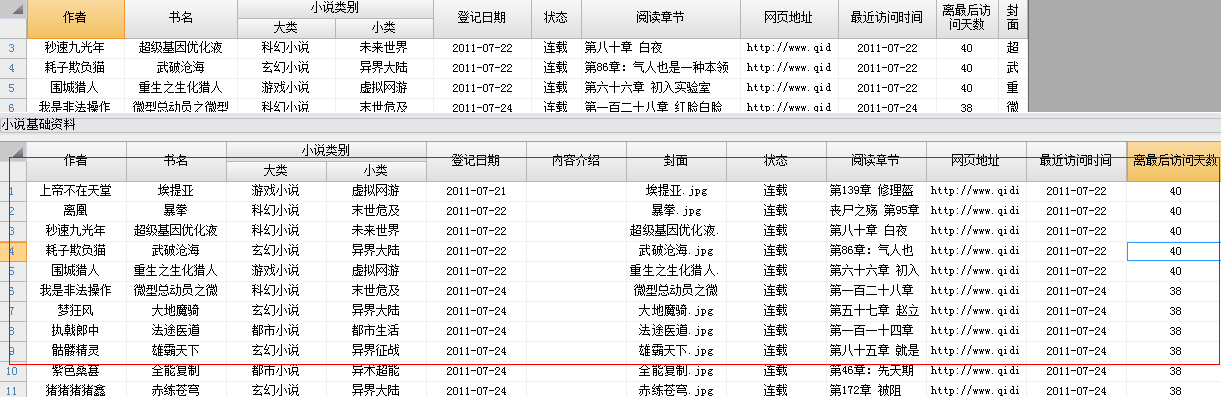This screenshot has height=397, width=1221.
Task: Click 登记日期 header in upper grid
Action: click(x=481, y=18)
